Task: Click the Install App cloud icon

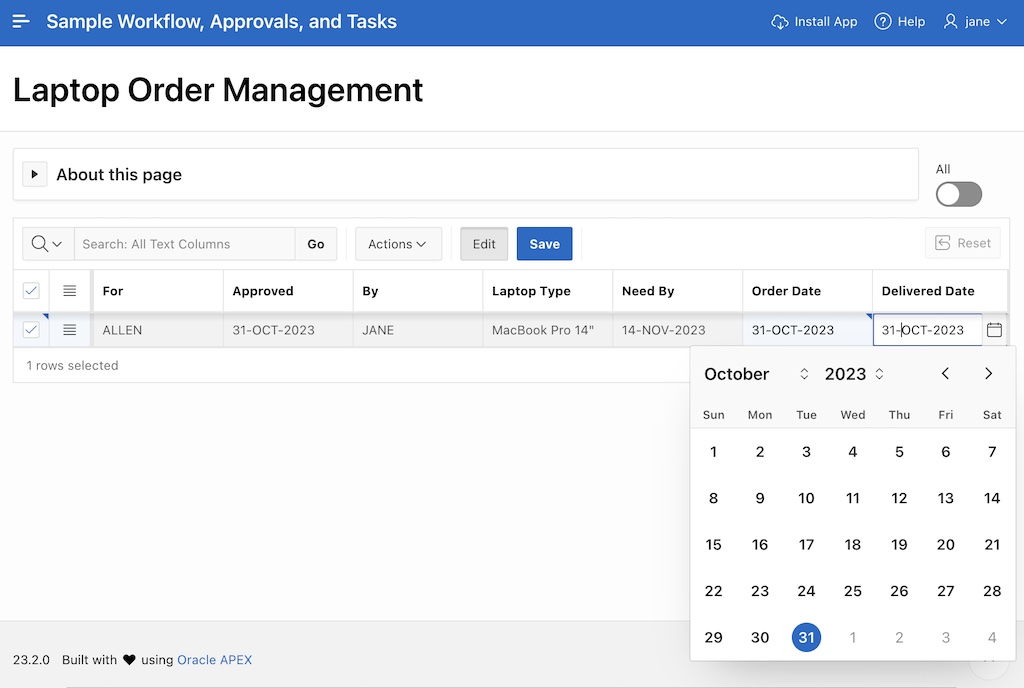Action: (780, 21)
